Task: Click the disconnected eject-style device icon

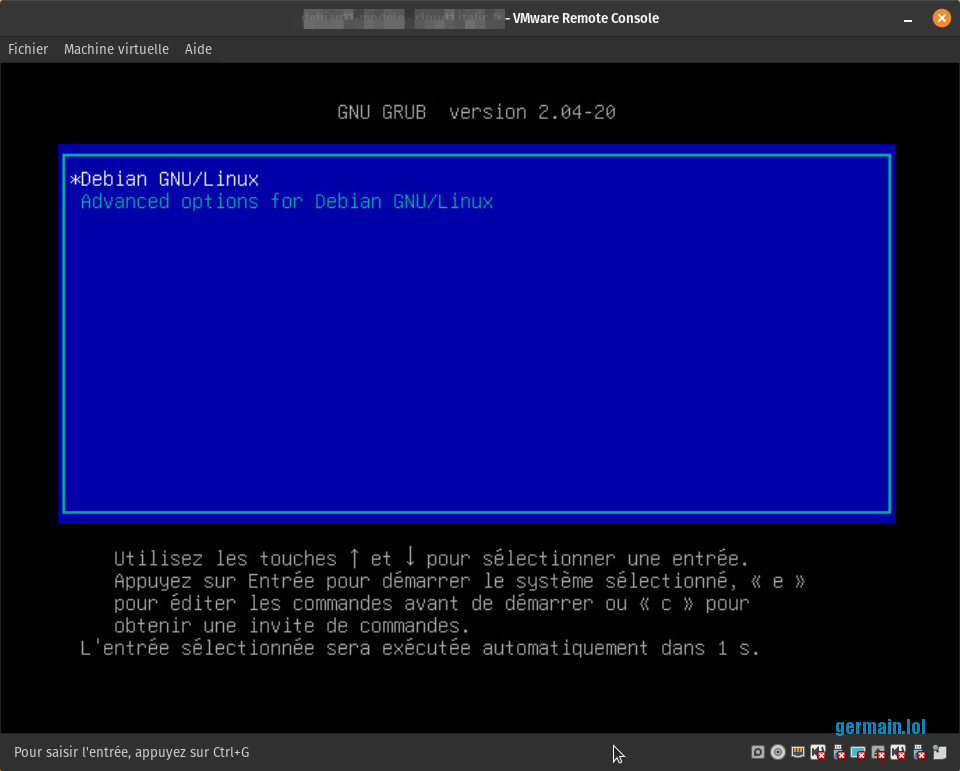Action: 878,752
